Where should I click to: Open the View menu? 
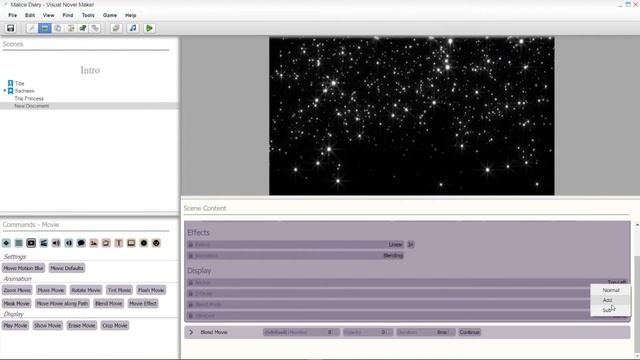coord(49,15)
